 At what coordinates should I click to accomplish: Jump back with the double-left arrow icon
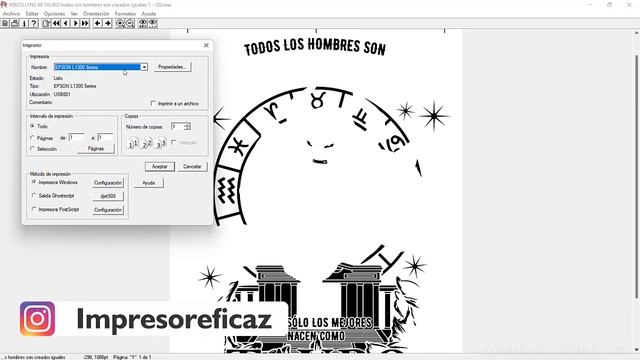point(56,24)
